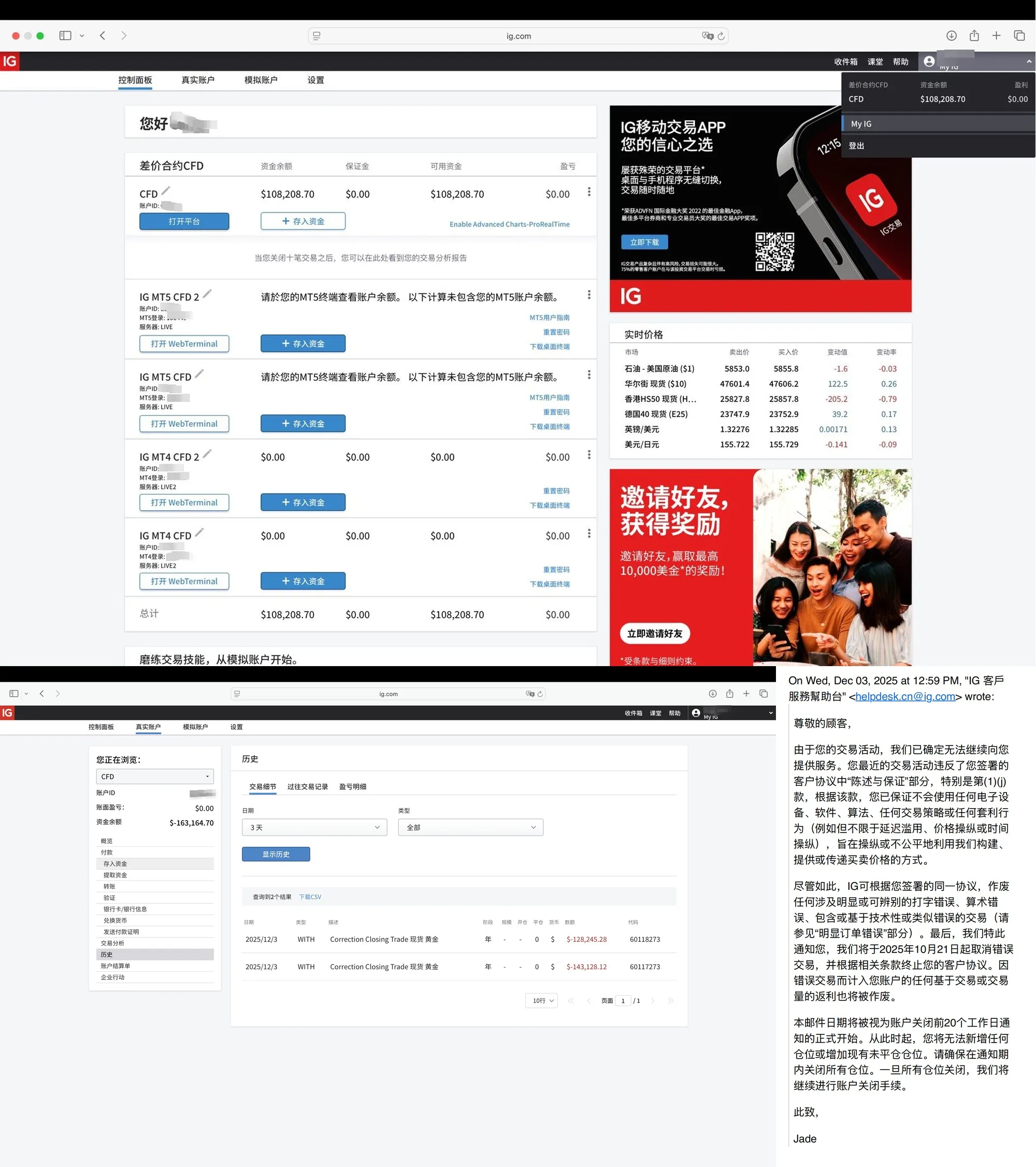Click the IG logo in the dashboard window
Viewport: 1036px width, 1167px height.
pos(10,61)
